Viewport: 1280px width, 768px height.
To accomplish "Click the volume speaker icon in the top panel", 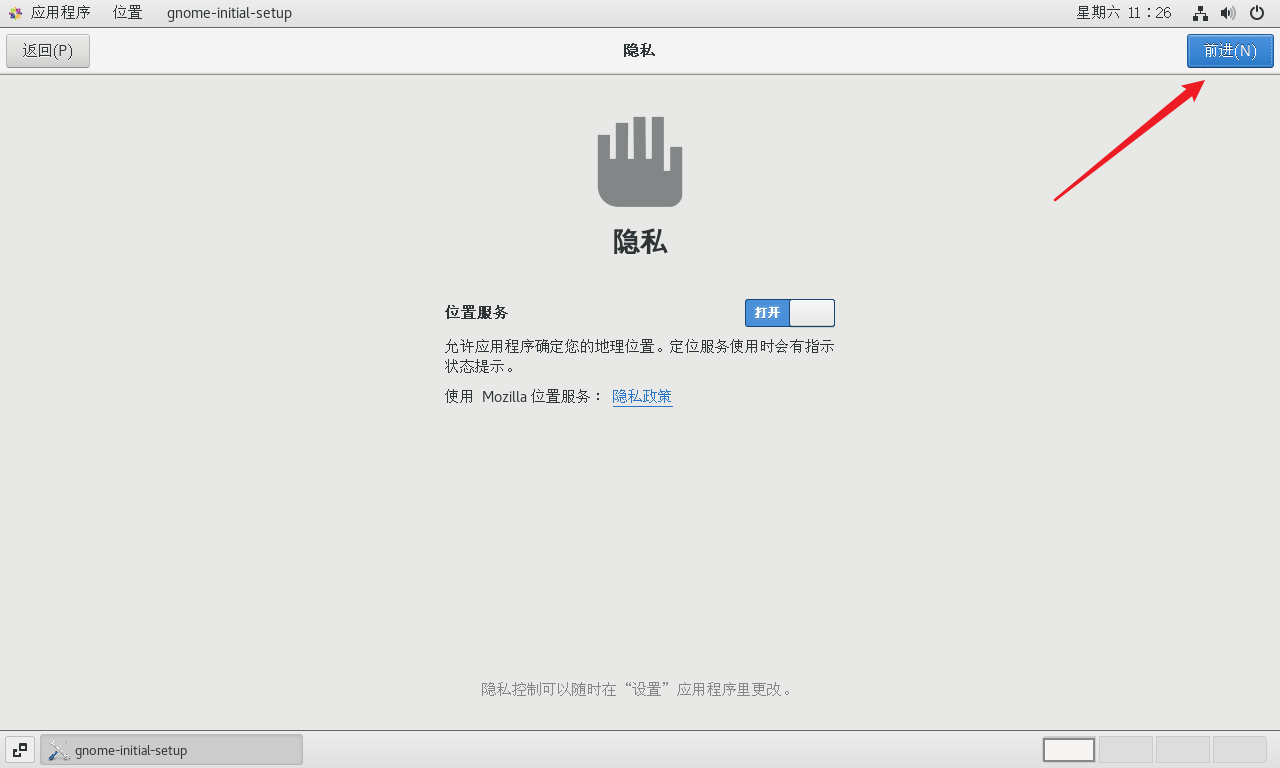I will tap(1227, 13).
